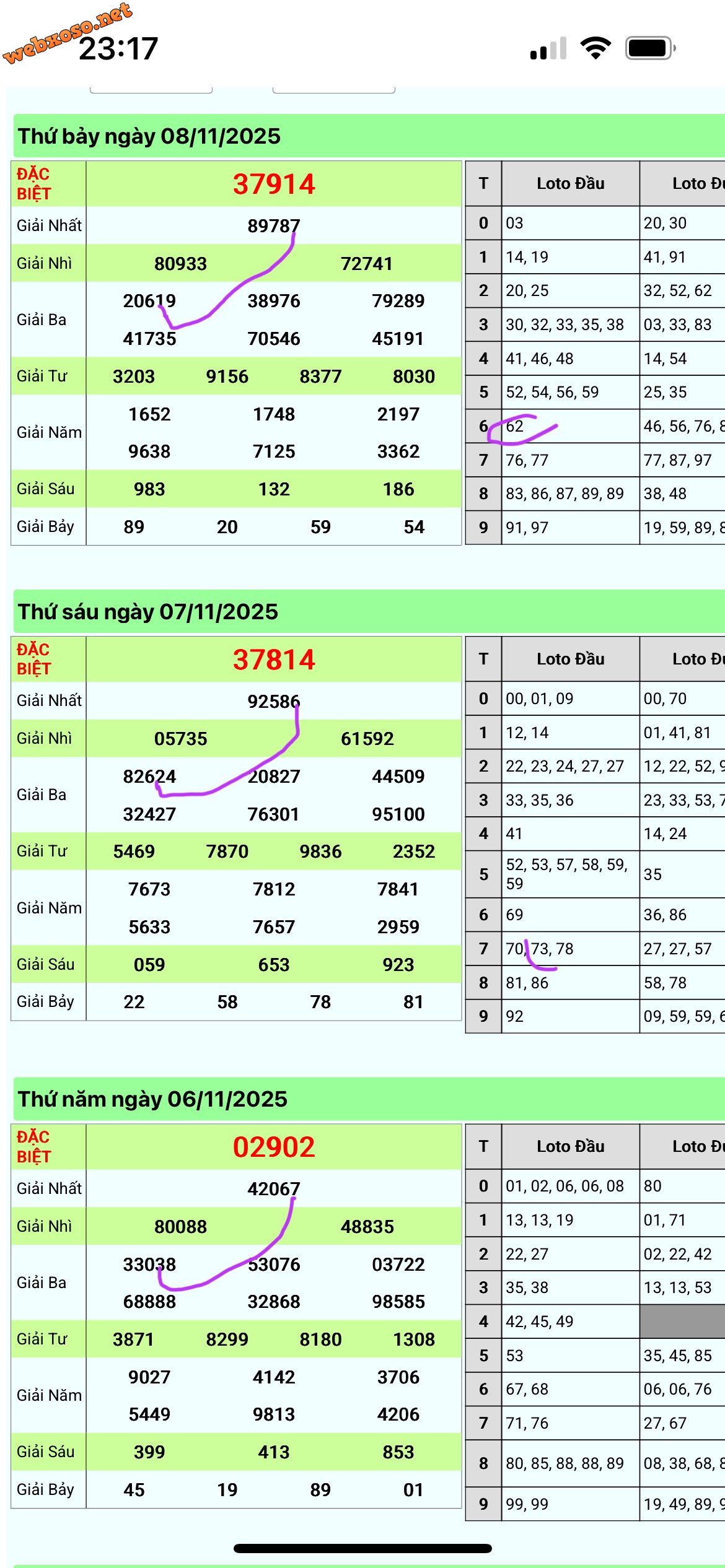Viewport: 725px width, 1568px height.
Task: Click Loto Đầu column header for 06/11
Action: tap(570, 1146)
